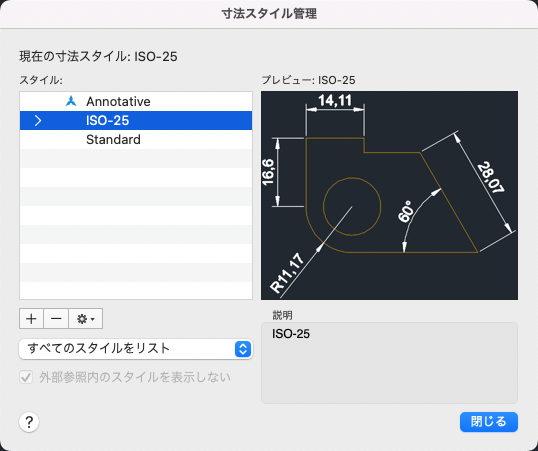The width and height of the screenshot is (538, 451).
Task: Click the 60° angle label in preview
Action: click(x=405, y=212)
